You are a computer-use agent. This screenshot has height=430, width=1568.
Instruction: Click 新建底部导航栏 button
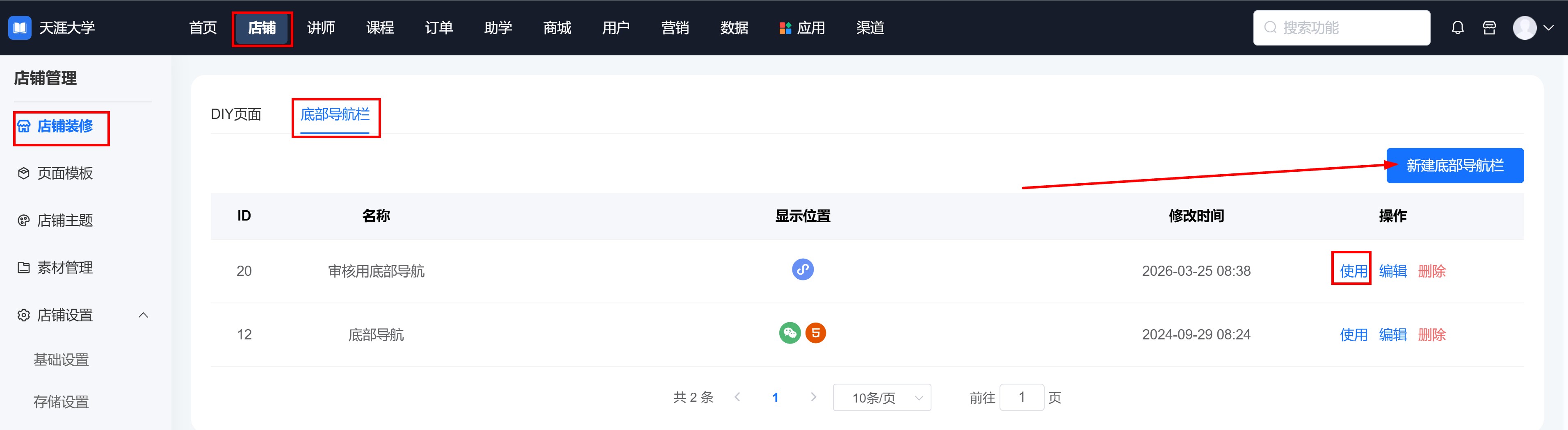coord(1454,166)
